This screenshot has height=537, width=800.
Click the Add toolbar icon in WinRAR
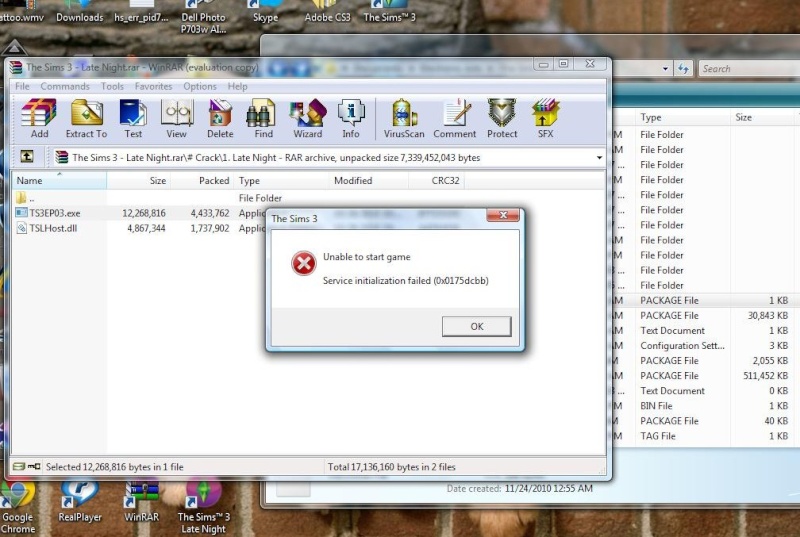[39, 117]
